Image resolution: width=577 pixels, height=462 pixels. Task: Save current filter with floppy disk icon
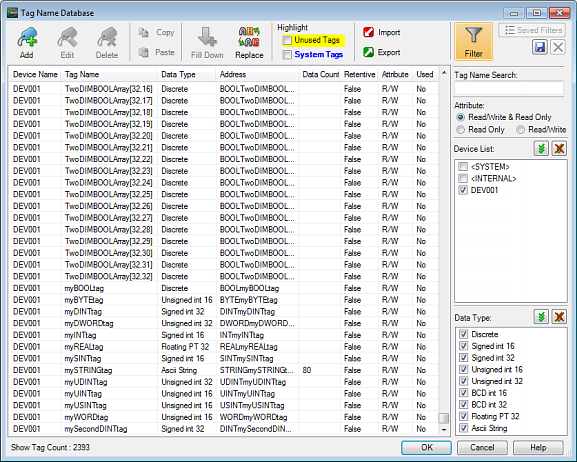point(539,47)
